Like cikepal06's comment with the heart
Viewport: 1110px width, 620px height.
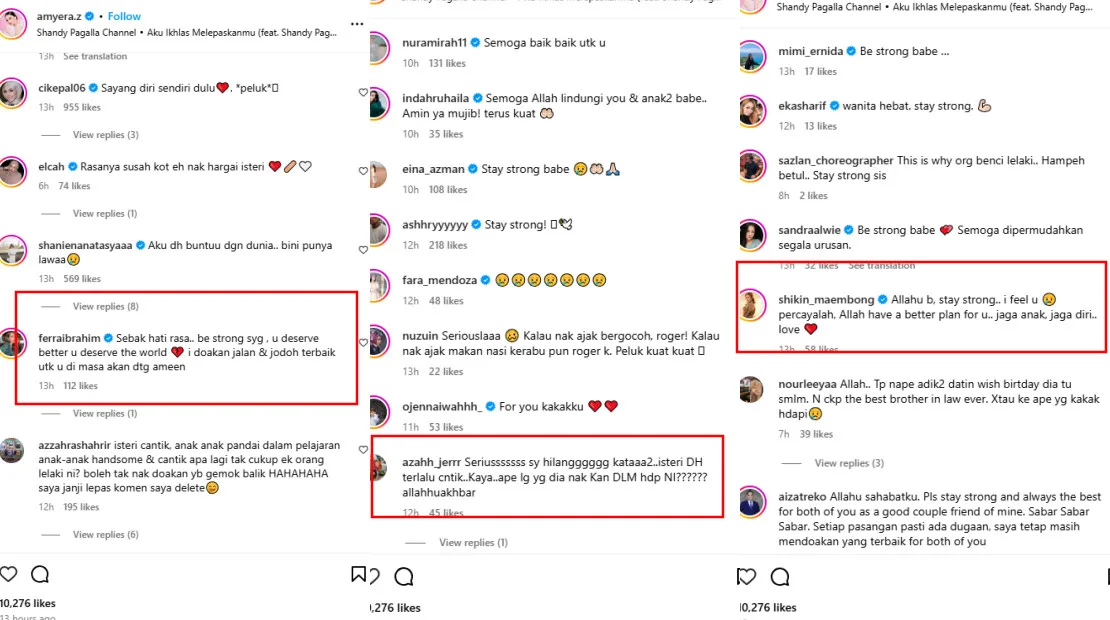point(363,92)
